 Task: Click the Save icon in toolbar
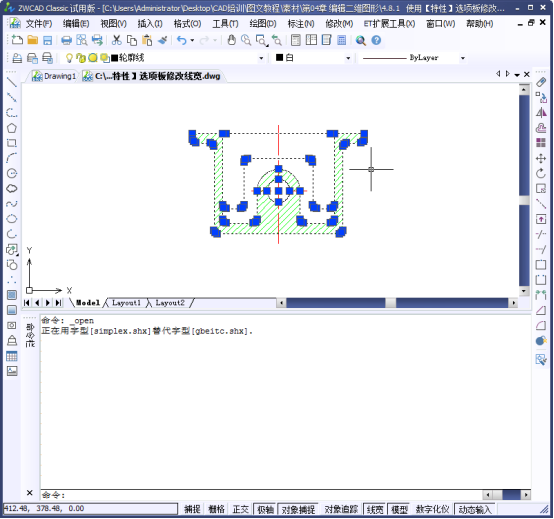[x=47, y=40]
